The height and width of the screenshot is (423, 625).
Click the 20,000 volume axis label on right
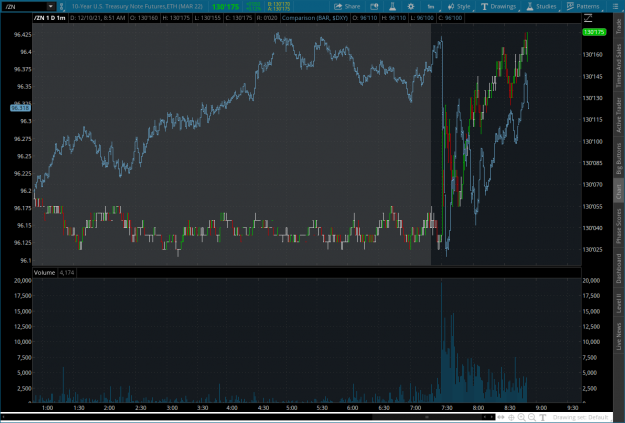pos(591,280)
